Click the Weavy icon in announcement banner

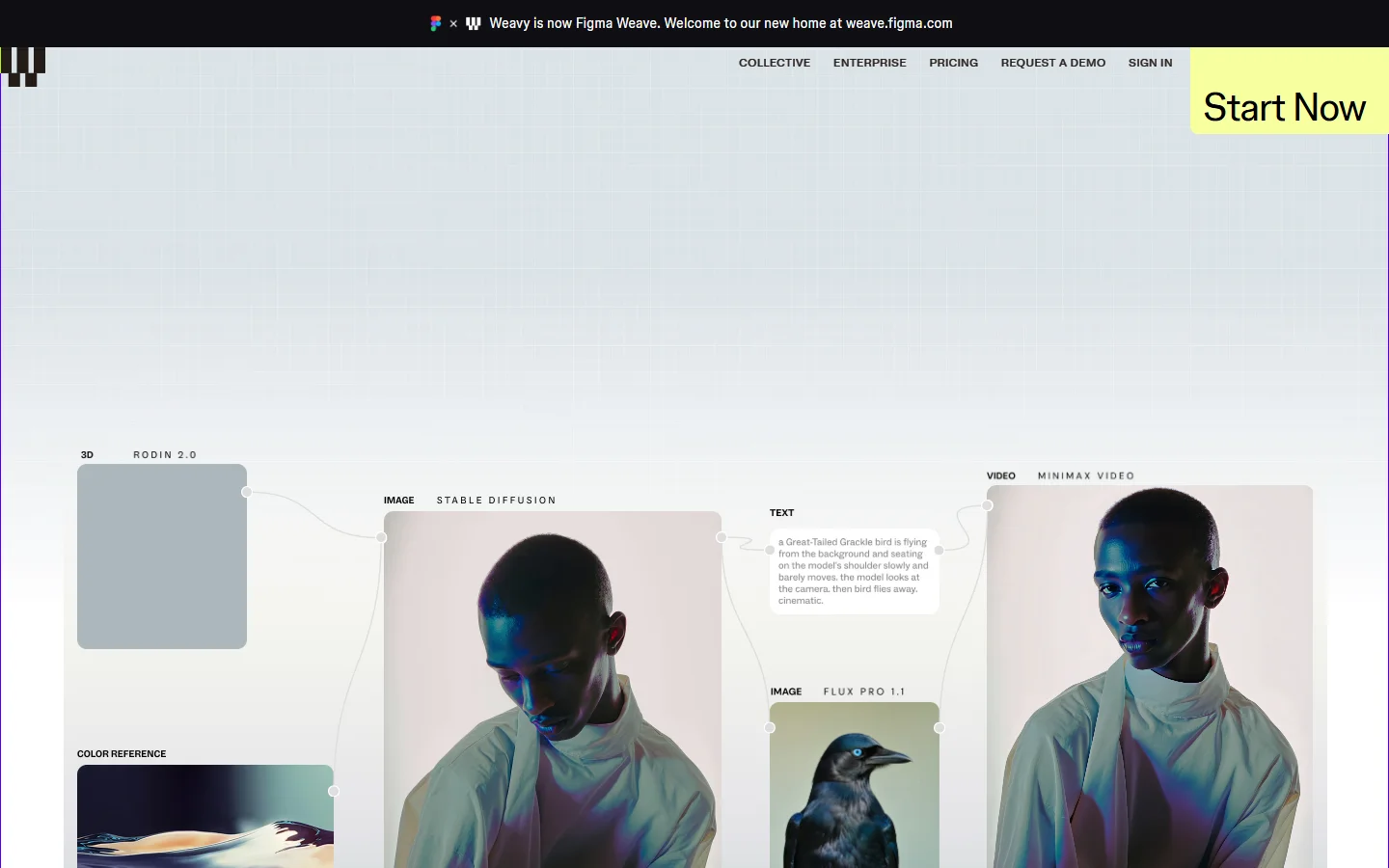click(x=474, y=23)
